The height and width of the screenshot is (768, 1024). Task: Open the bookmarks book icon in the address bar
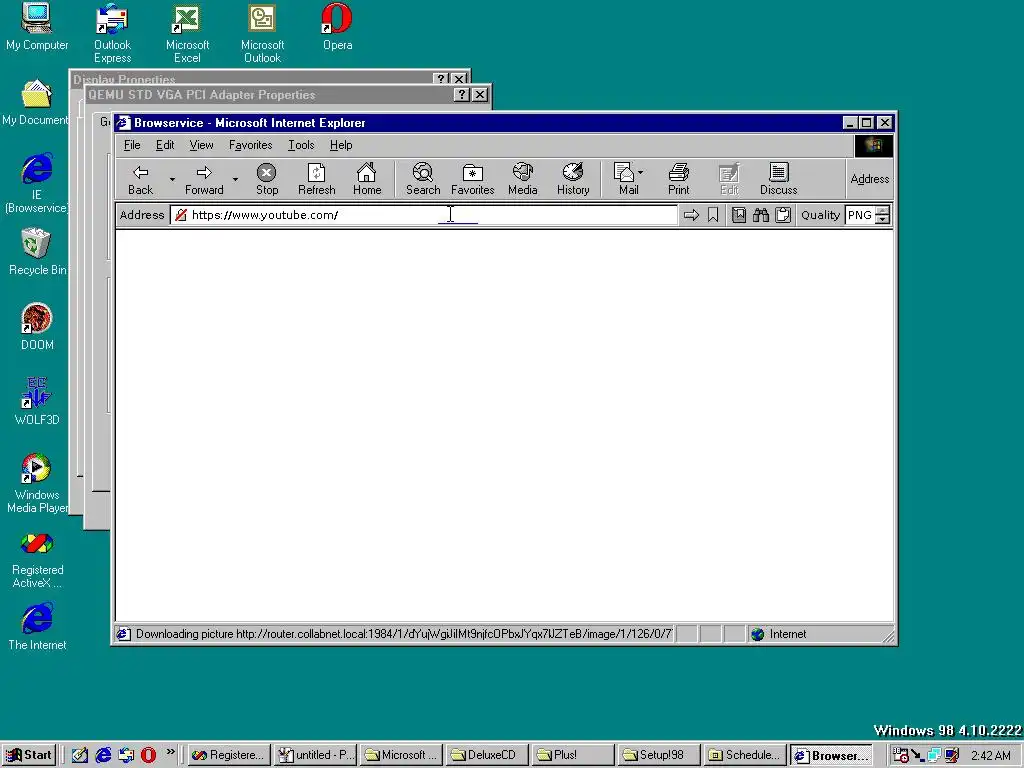point(739,215)
